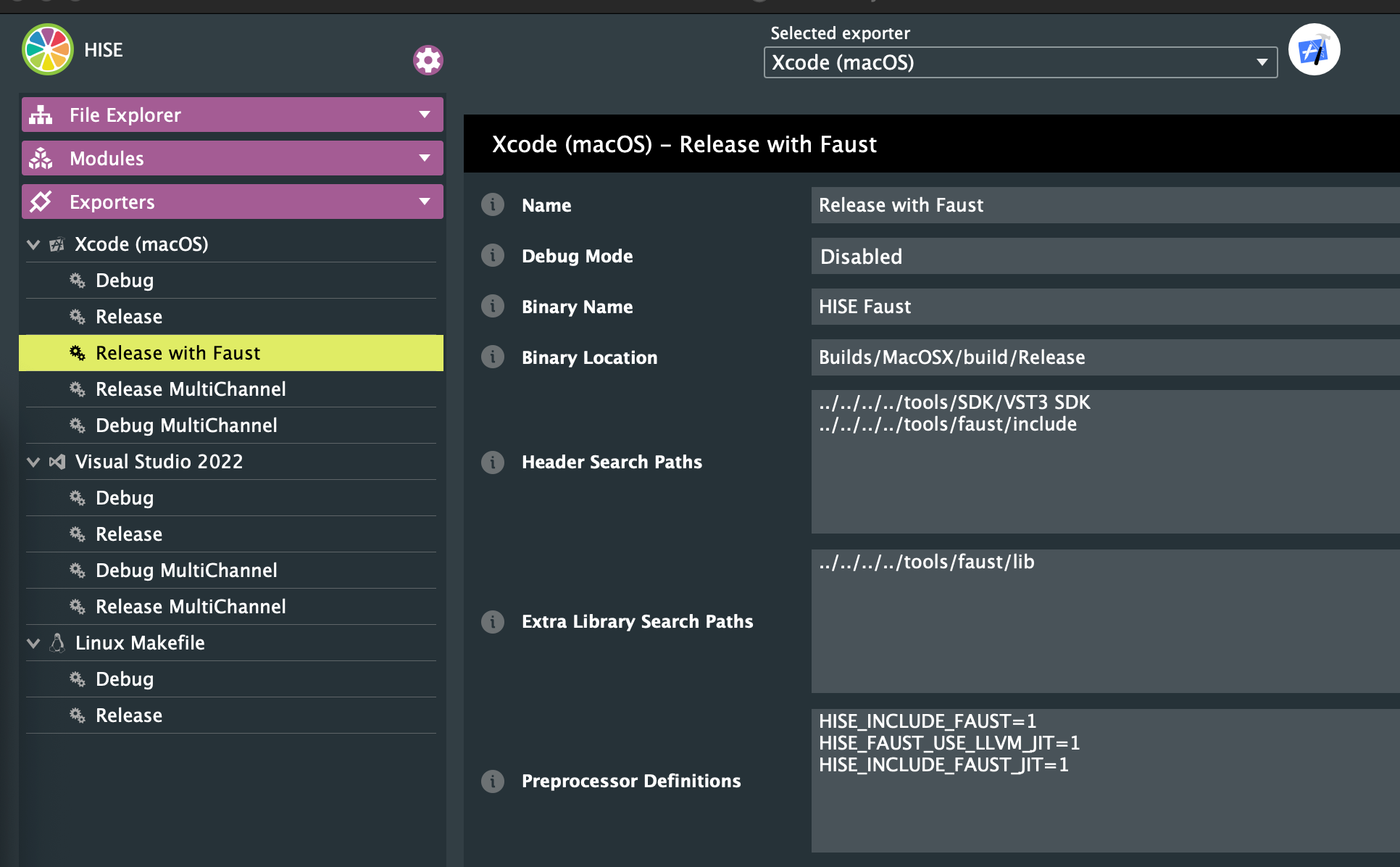The width and height of the screenshot is (1400, 867).
Task: Click the HISE project logo icon
Action: click(48, 49)
